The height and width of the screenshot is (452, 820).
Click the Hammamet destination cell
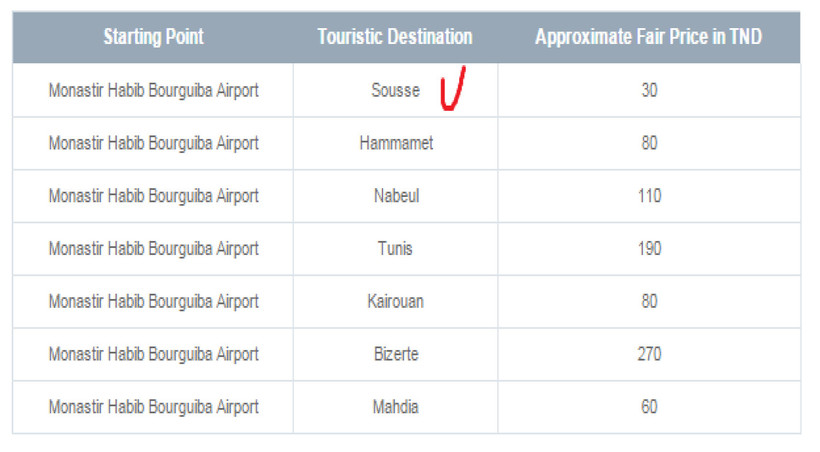point(396,143)
